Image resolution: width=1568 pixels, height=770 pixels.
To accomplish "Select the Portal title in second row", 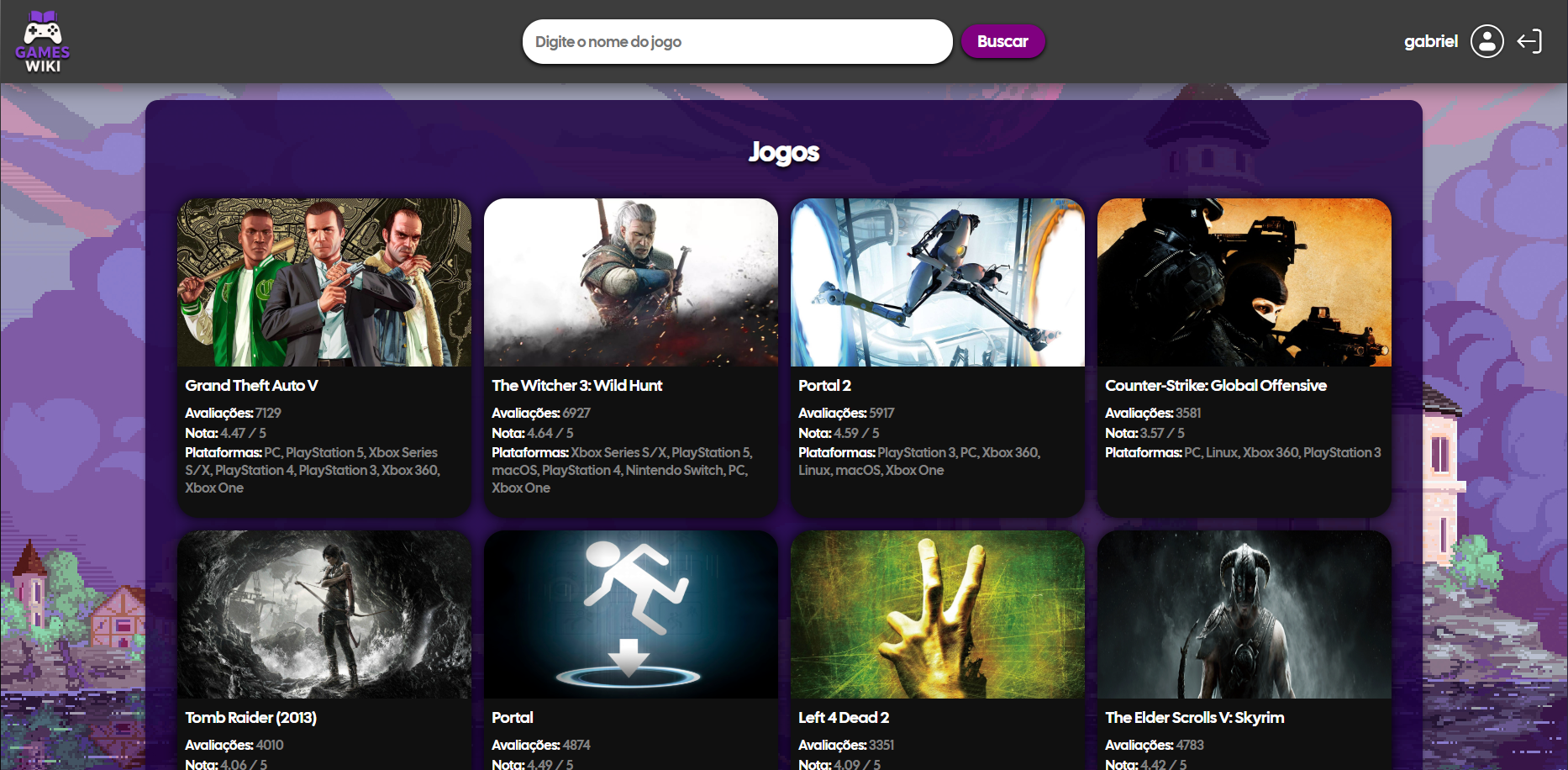I will tap(513, 718).
